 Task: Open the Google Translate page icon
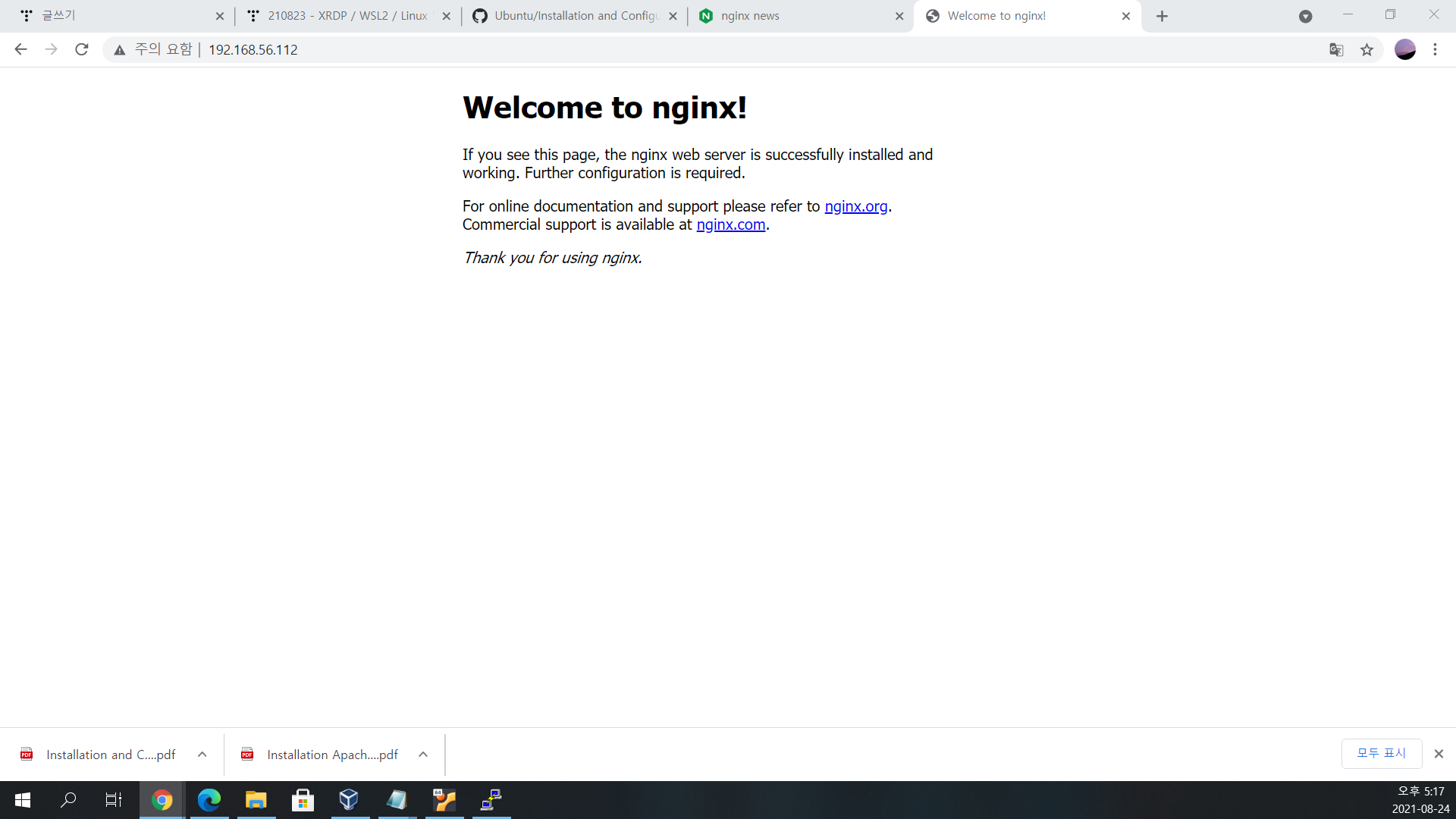pyautogui.click(x=1336, y=50)
